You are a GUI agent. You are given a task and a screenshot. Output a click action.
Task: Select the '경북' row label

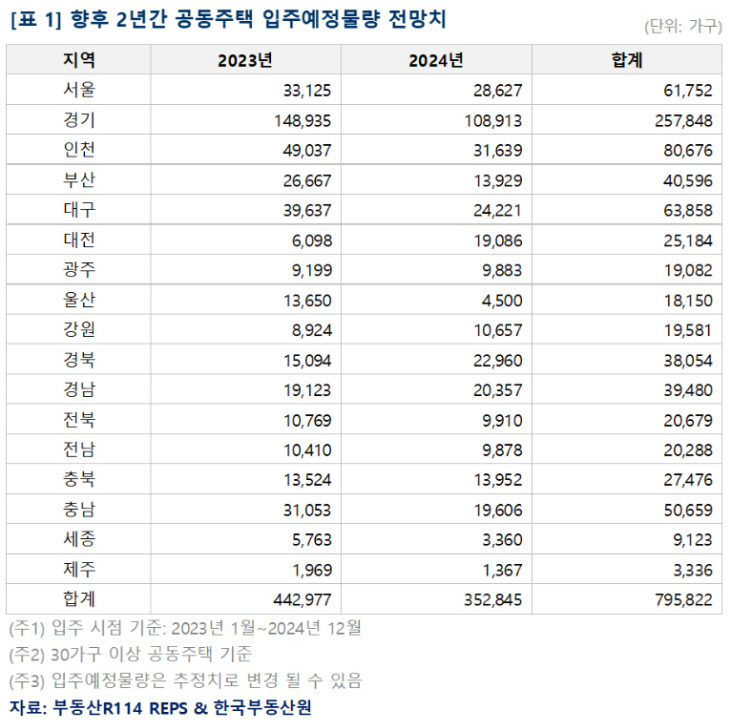[x=79, y=360]
